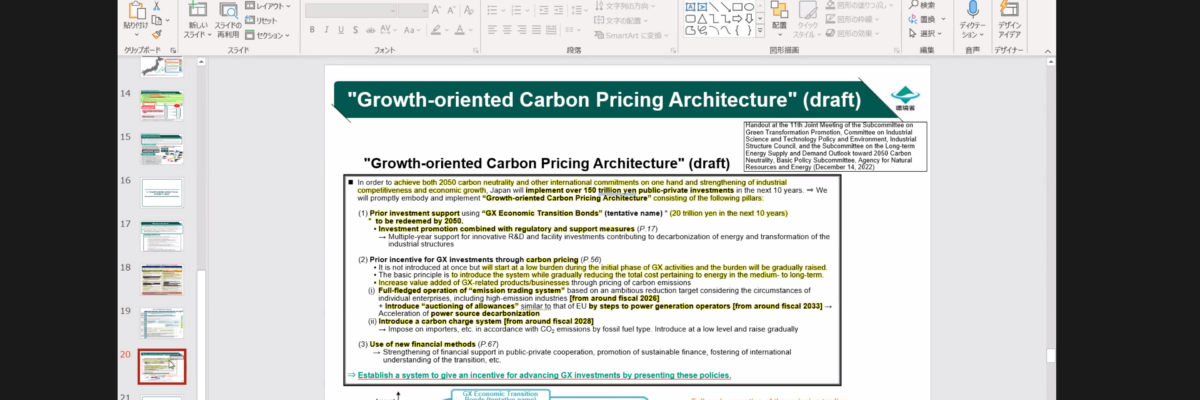Open 検索 find with magnifier icon
1200x400 pixels.
tap(922, 5)
